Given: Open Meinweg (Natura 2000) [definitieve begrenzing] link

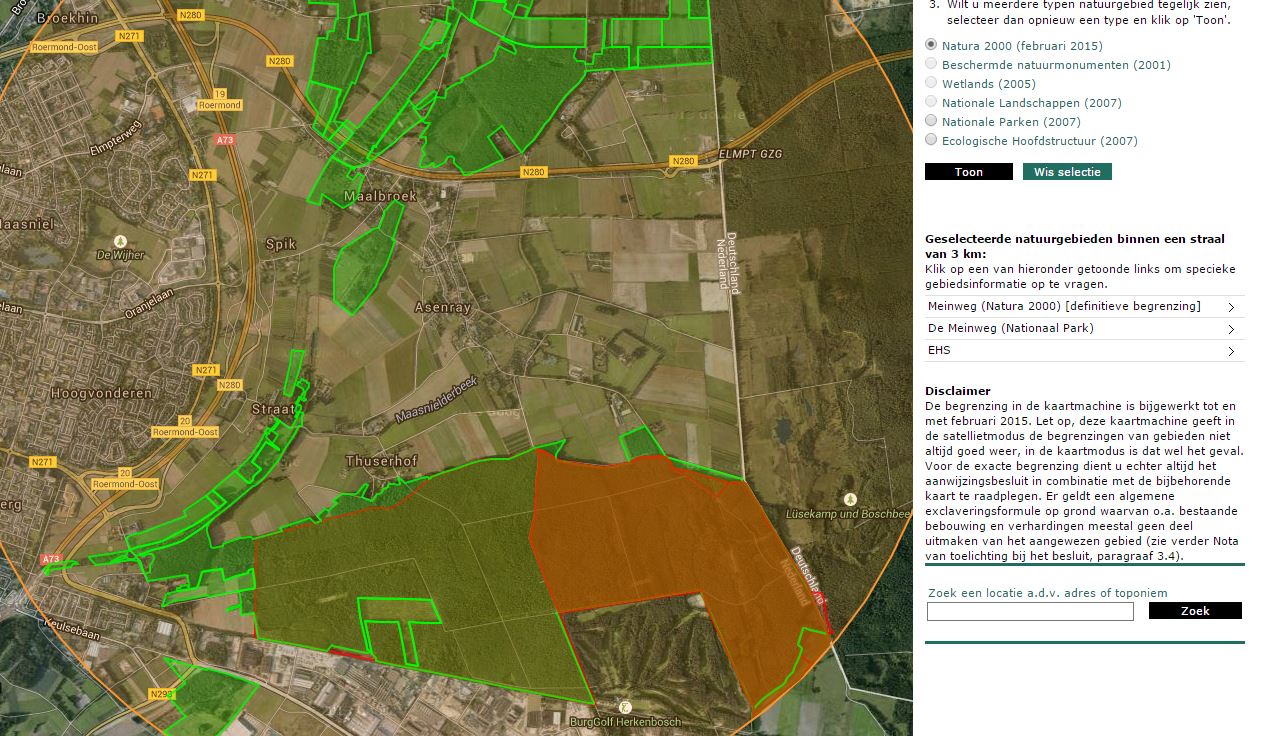Looking at the screenshot, I should [x=1064, y=306].
